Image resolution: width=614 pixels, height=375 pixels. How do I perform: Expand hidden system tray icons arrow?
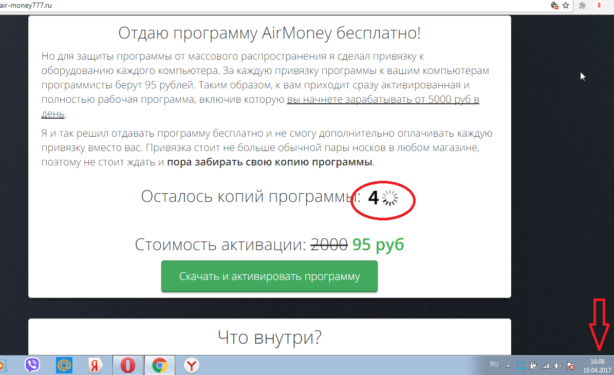point(508,366)
